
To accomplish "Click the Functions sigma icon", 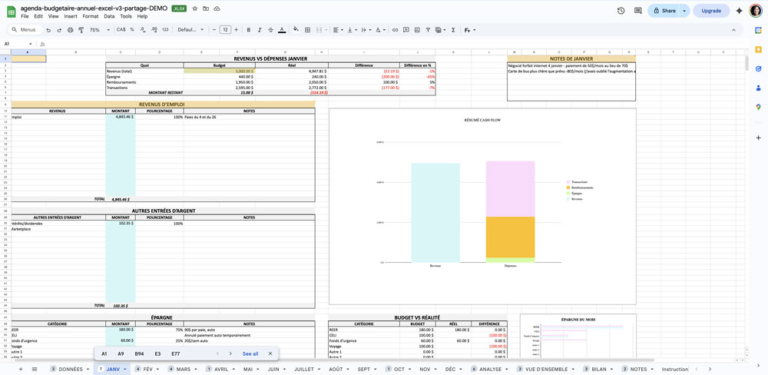I will (x=453, y=30).
